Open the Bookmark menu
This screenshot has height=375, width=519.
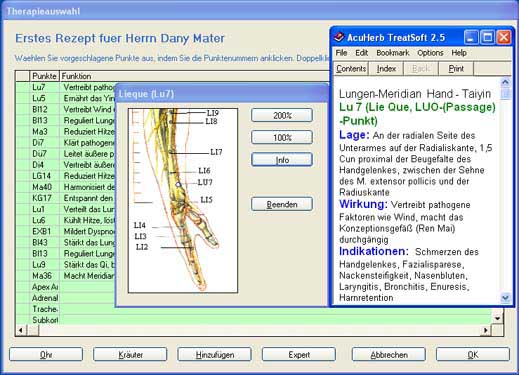(x=393, y=53)
